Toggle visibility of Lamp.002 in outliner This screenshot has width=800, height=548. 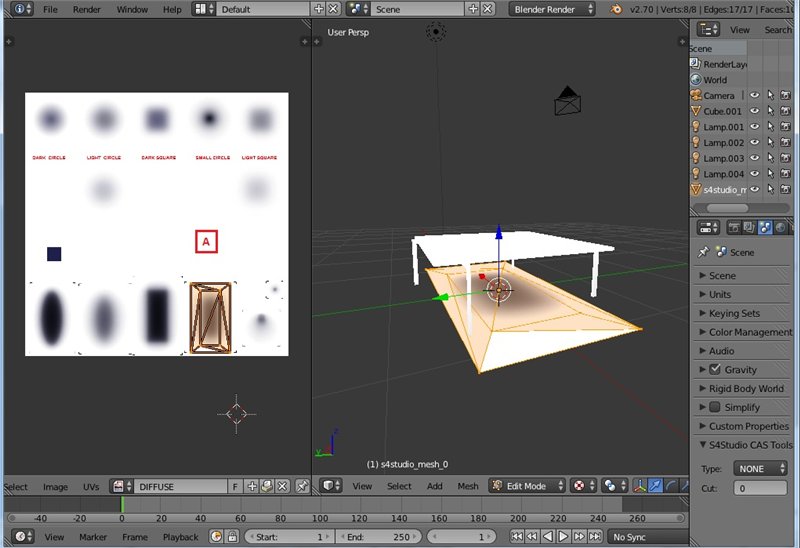point(755,143)
